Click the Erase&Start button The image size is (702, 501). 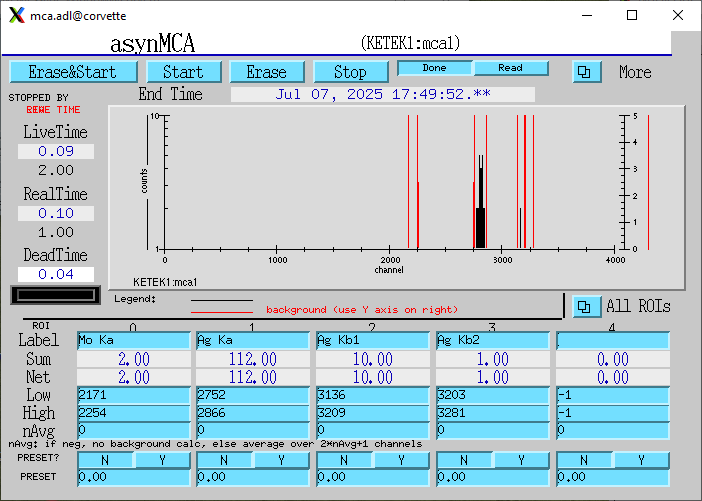click(73, 72)
